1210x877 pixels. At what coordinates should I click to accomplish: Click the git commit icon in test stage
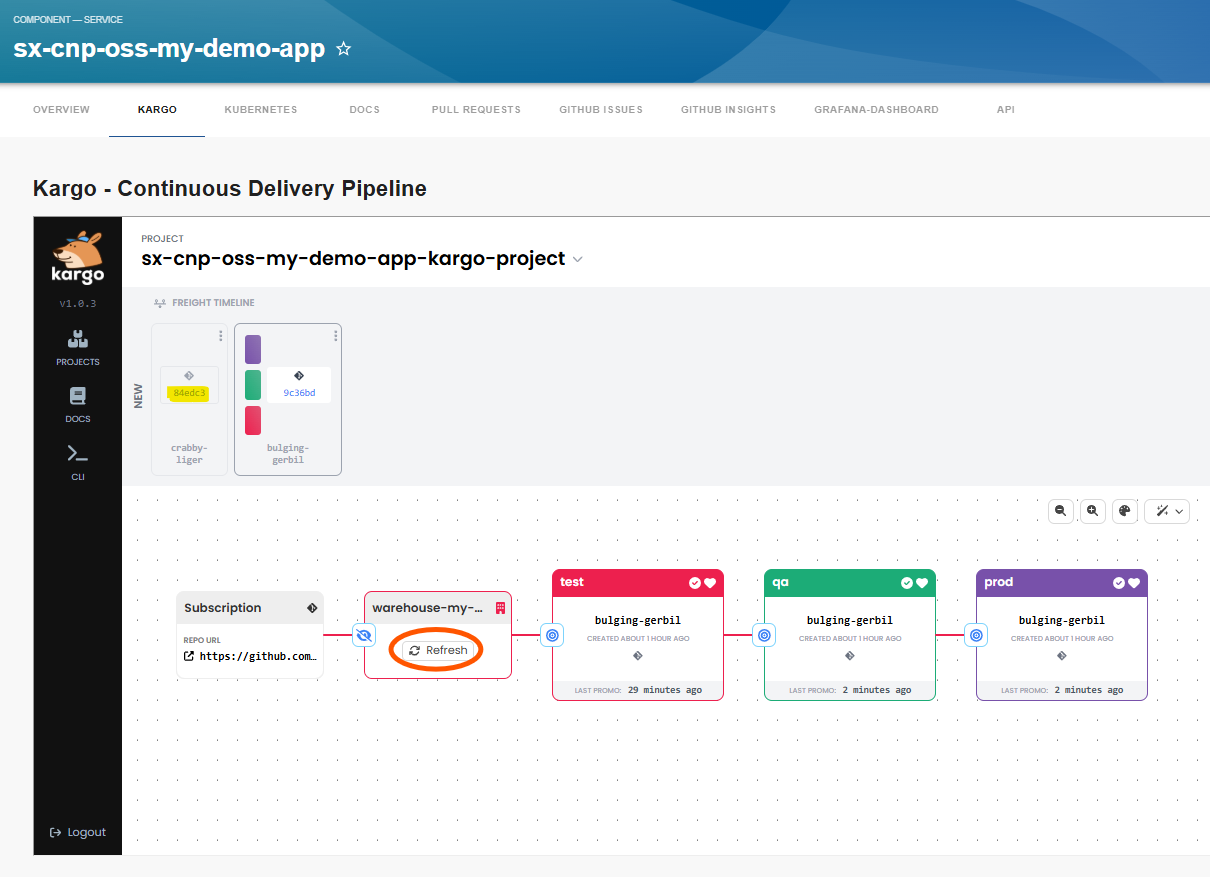click(638, 656)
